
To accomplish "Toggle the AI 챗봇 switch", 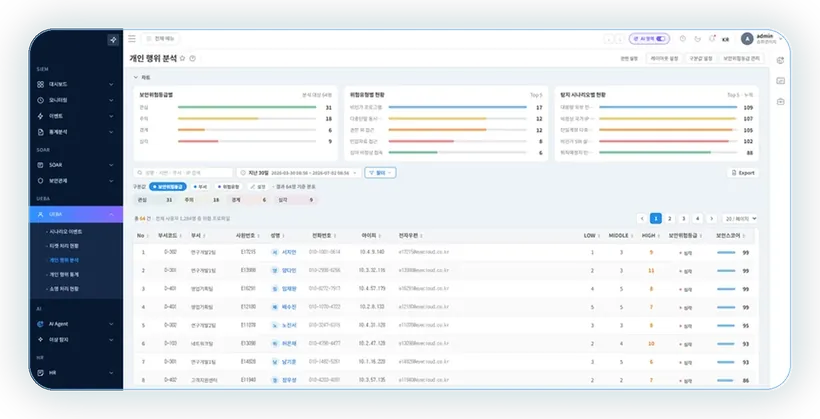I will point(661,39).
